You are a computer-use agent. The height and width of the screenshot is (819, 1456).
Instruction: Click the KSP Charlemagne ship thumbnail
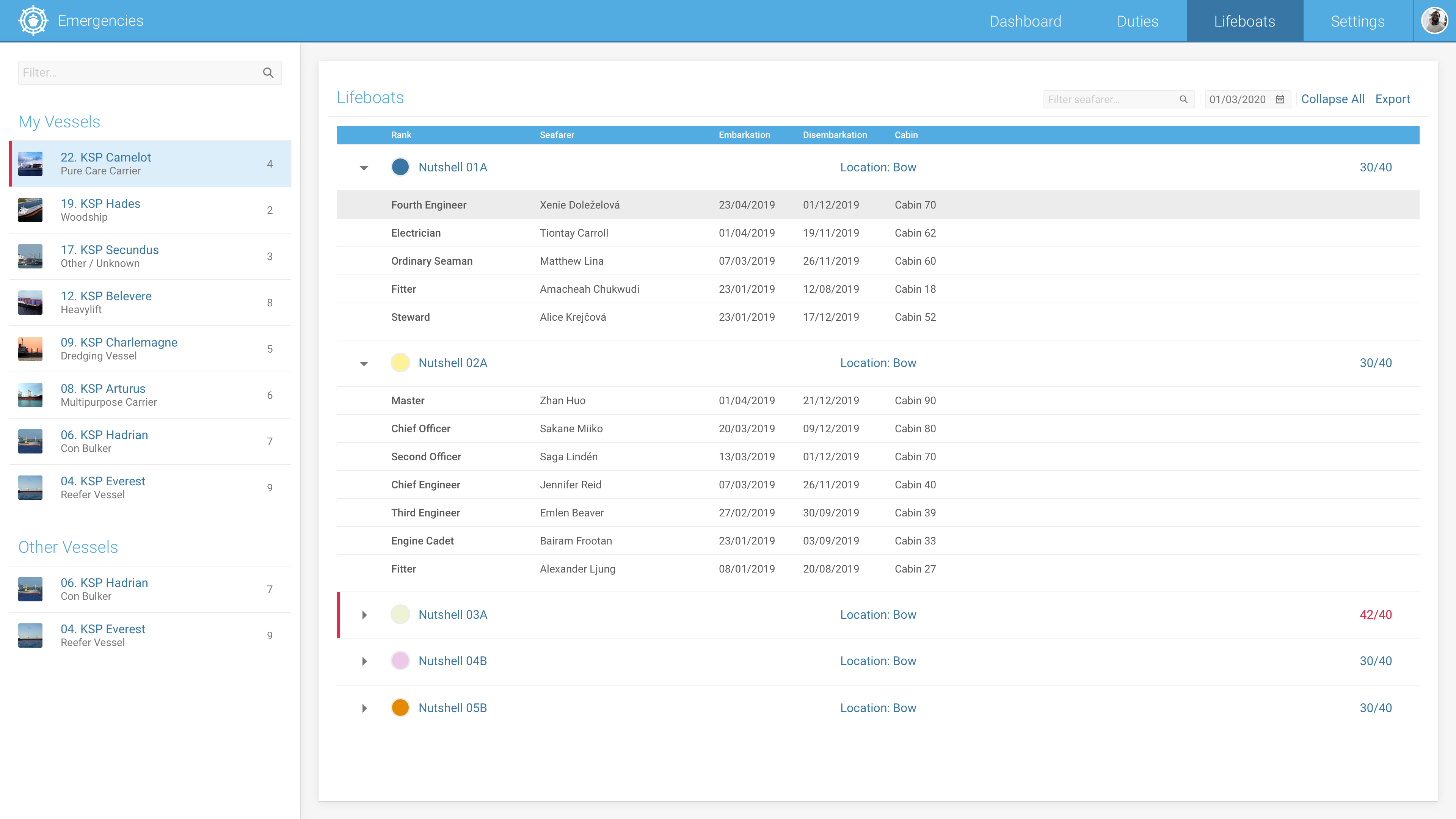30,349
